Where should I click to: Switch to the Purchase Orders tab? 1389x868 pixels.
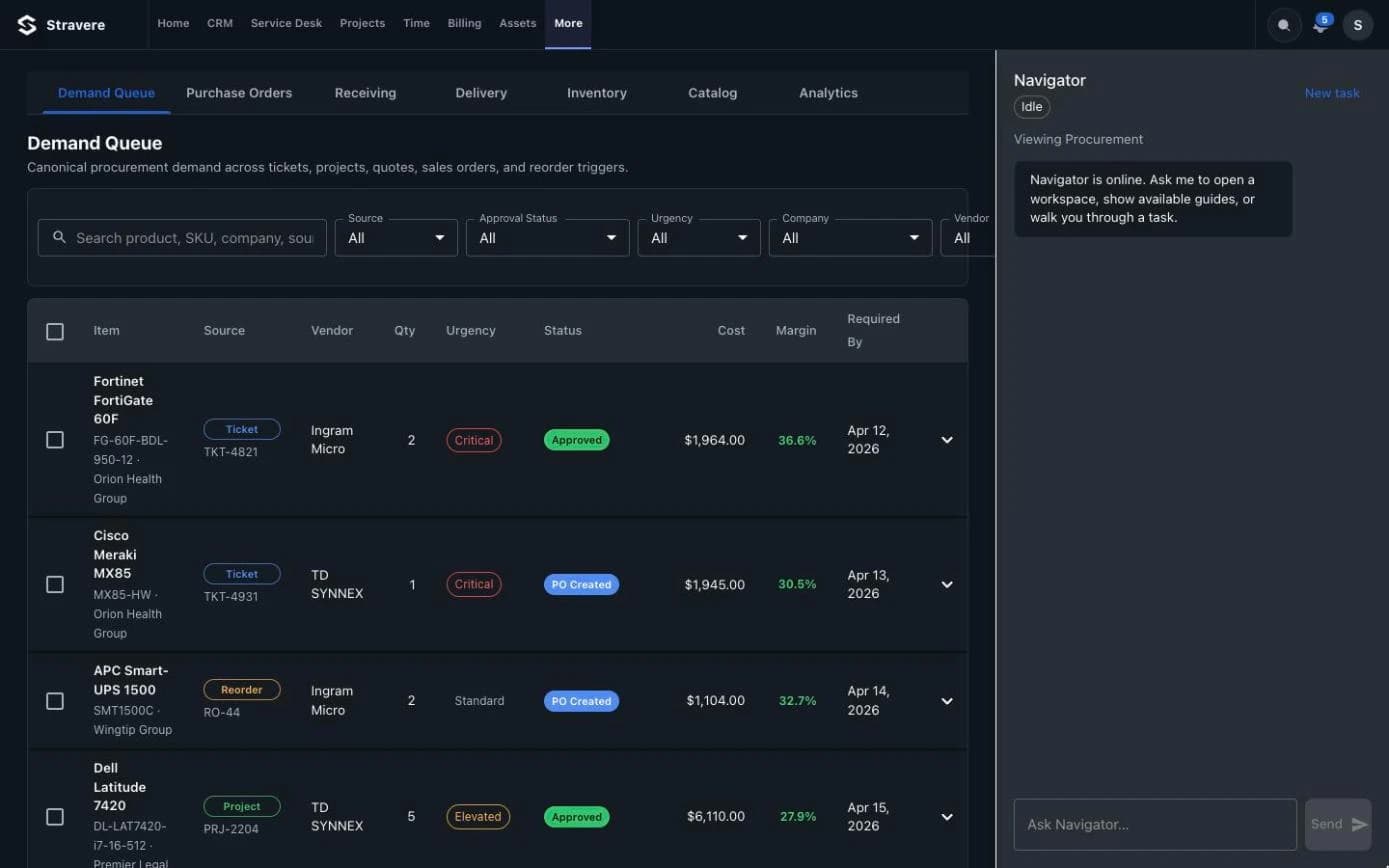click(239, 93)
